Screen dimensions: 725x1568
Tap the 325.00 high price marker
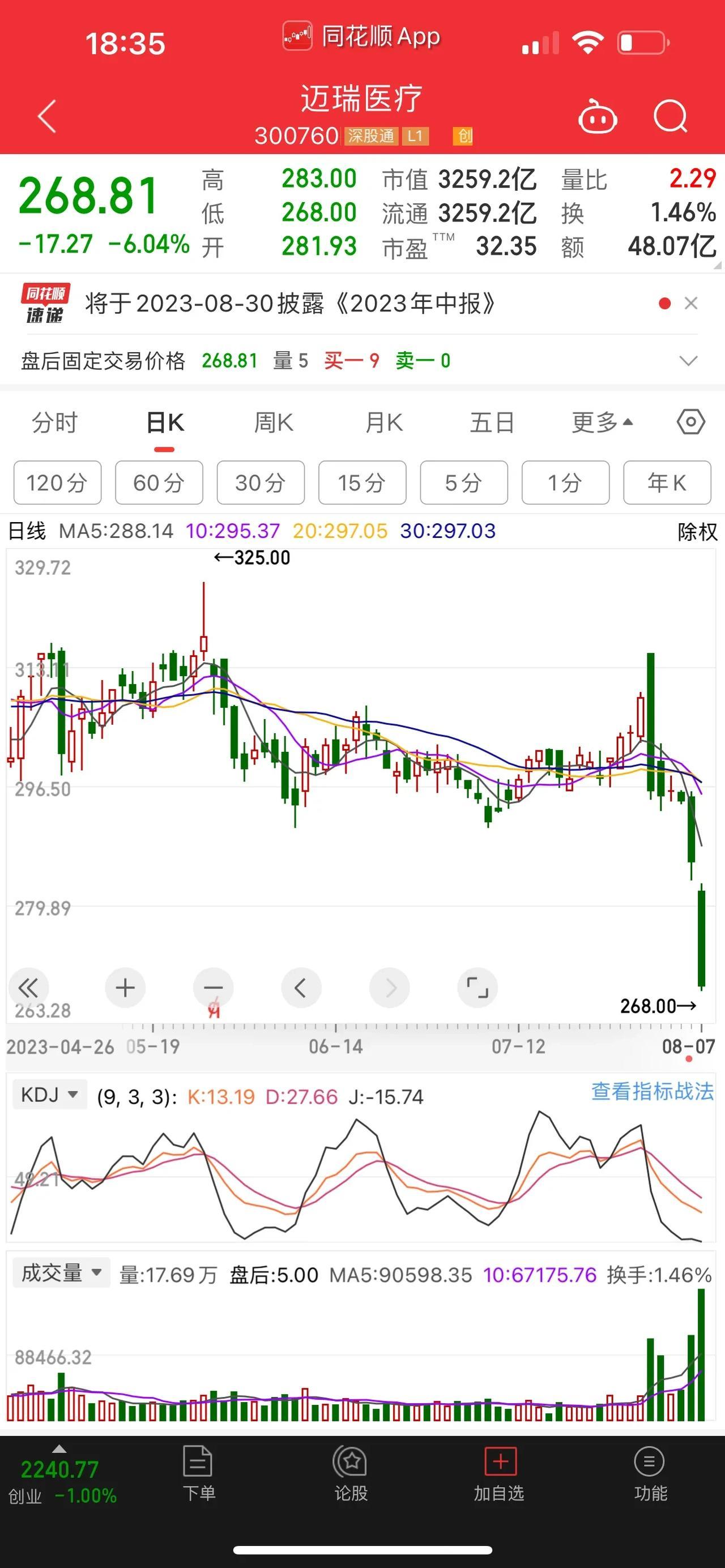[252, 557]
